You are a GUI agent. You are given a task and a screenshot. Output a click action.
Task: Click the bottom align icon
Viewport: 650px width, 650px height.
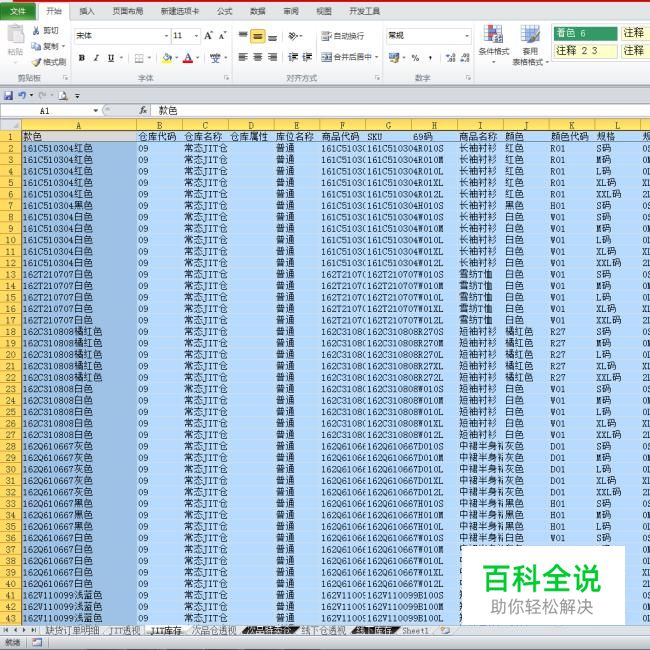[272, 36]
